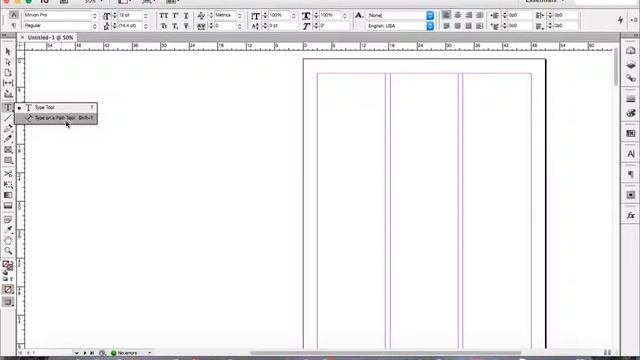Click the Align Right paragraph button
The image size is (640, 360).
(469, 15)
